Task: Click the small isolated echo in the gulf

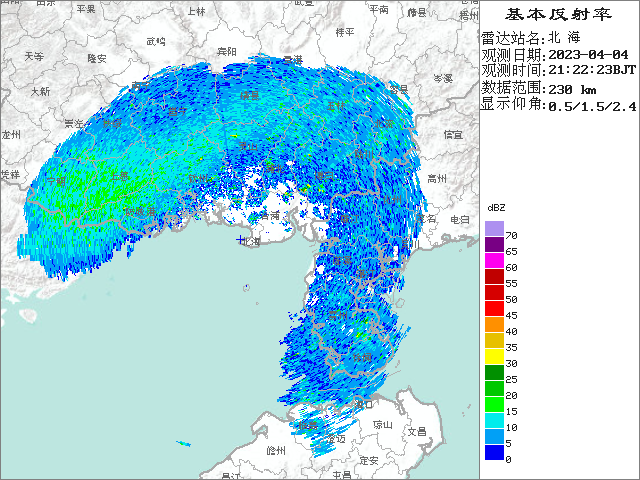Action: coord(183,443)
